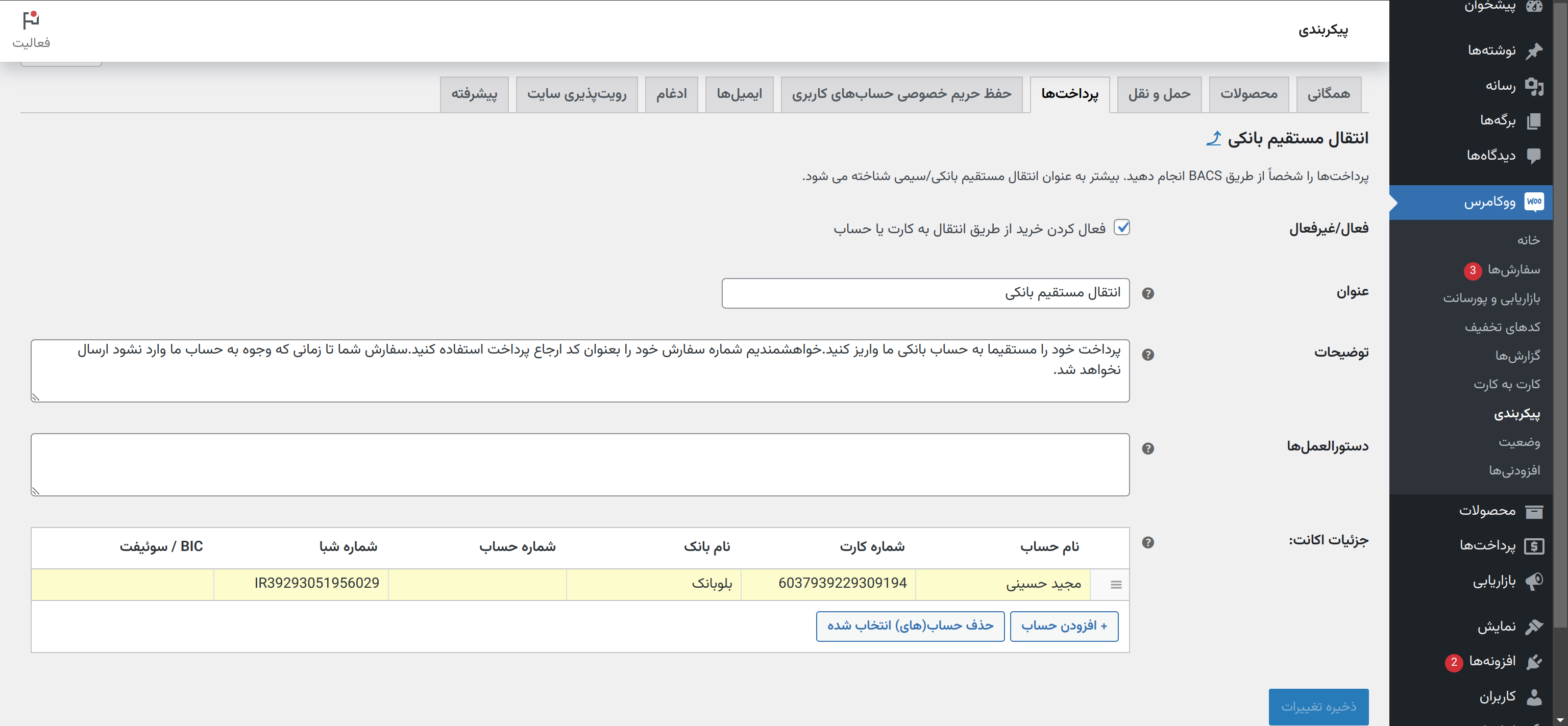Click the نام حساب cell مجید حسینی

coord(1002,584)
